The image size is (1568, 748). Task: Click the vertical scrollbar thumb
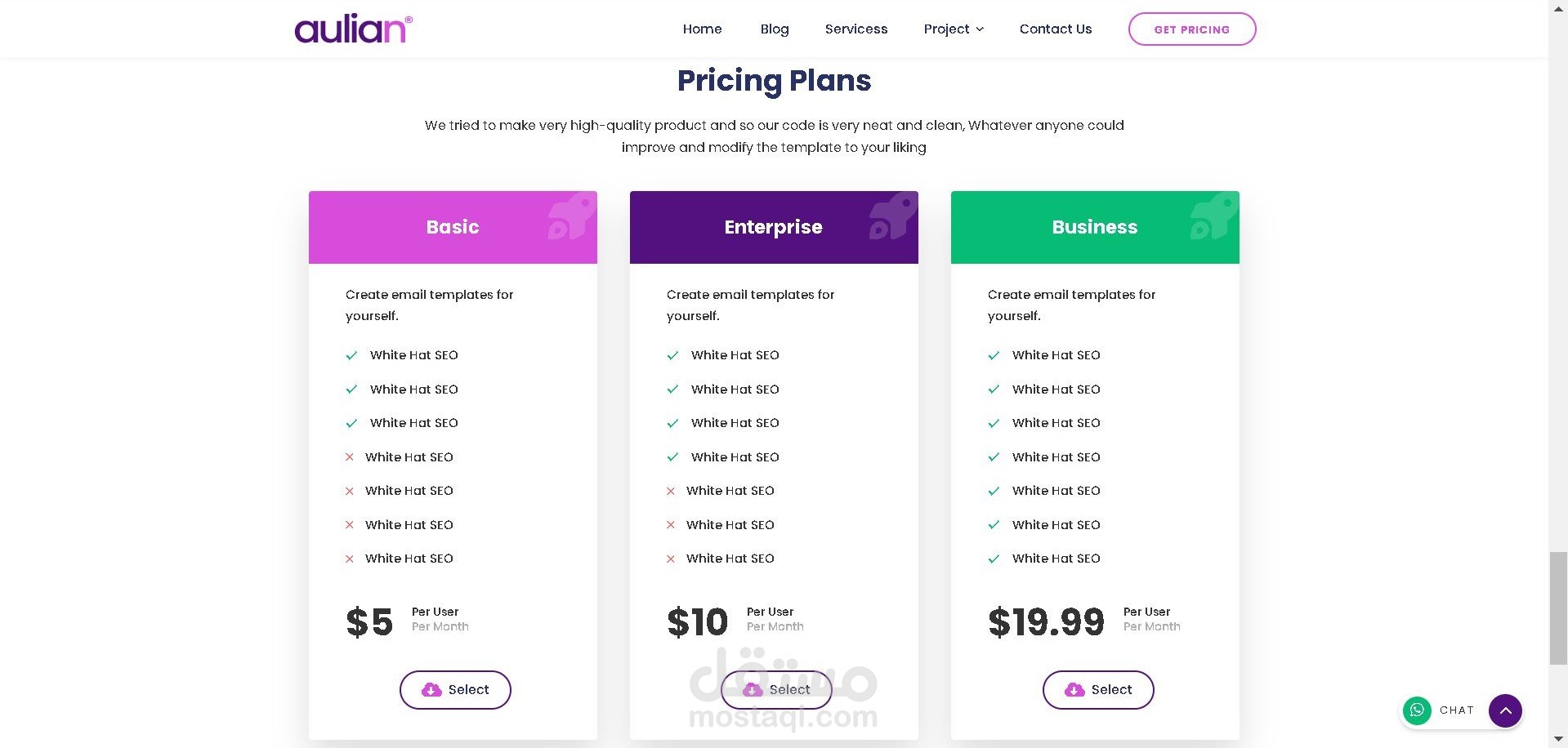point(1558,608)
